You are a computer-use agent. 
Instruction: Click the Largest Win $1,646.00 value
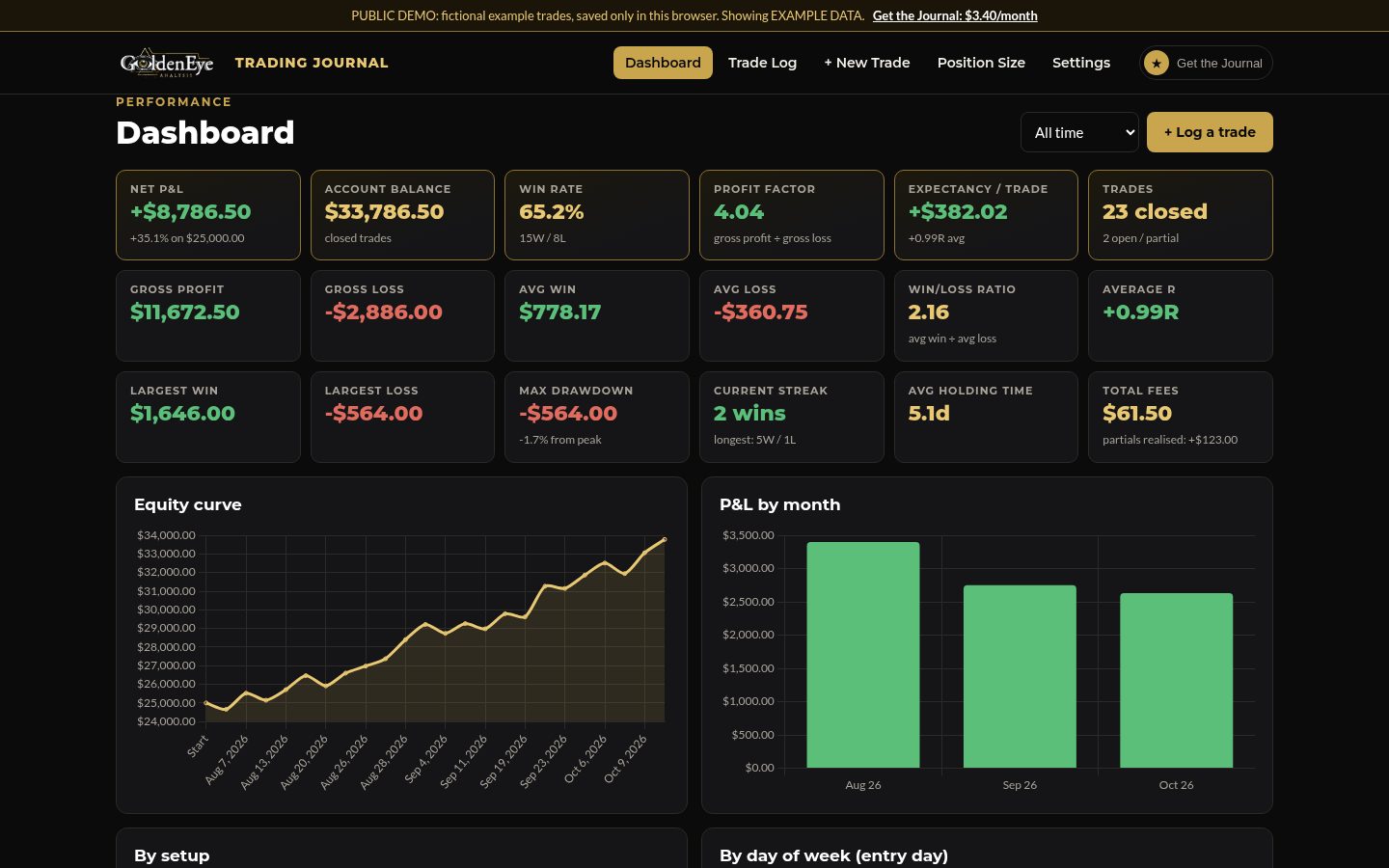(x=183, y=413)
